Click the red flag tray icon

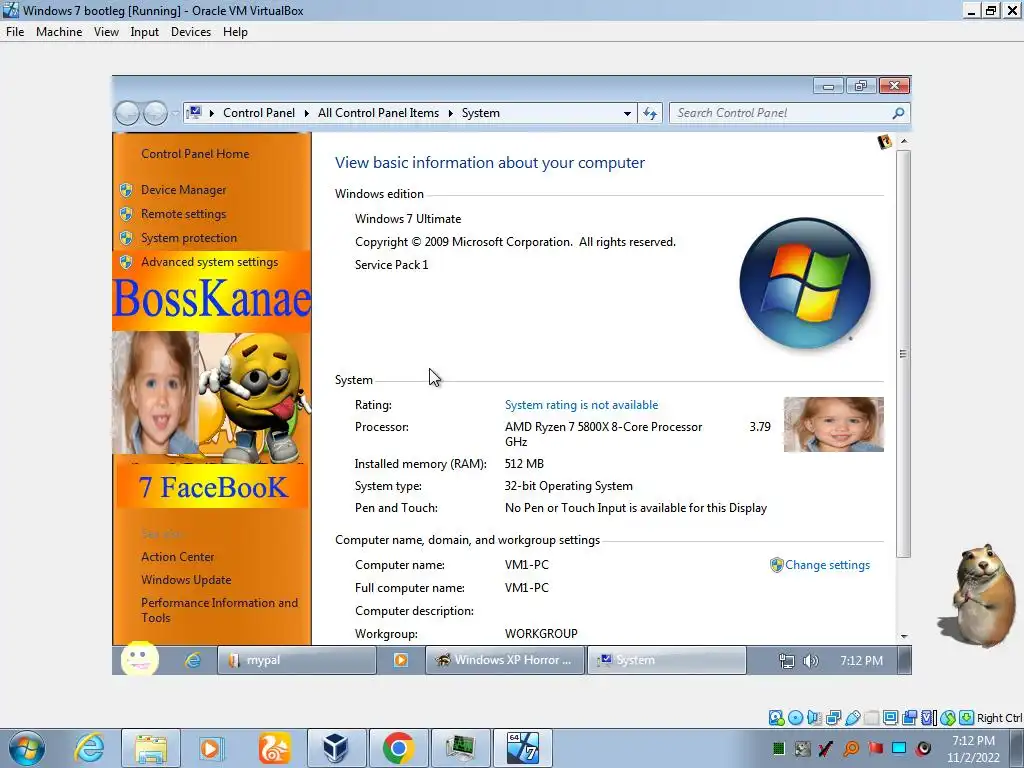point(875,748)
